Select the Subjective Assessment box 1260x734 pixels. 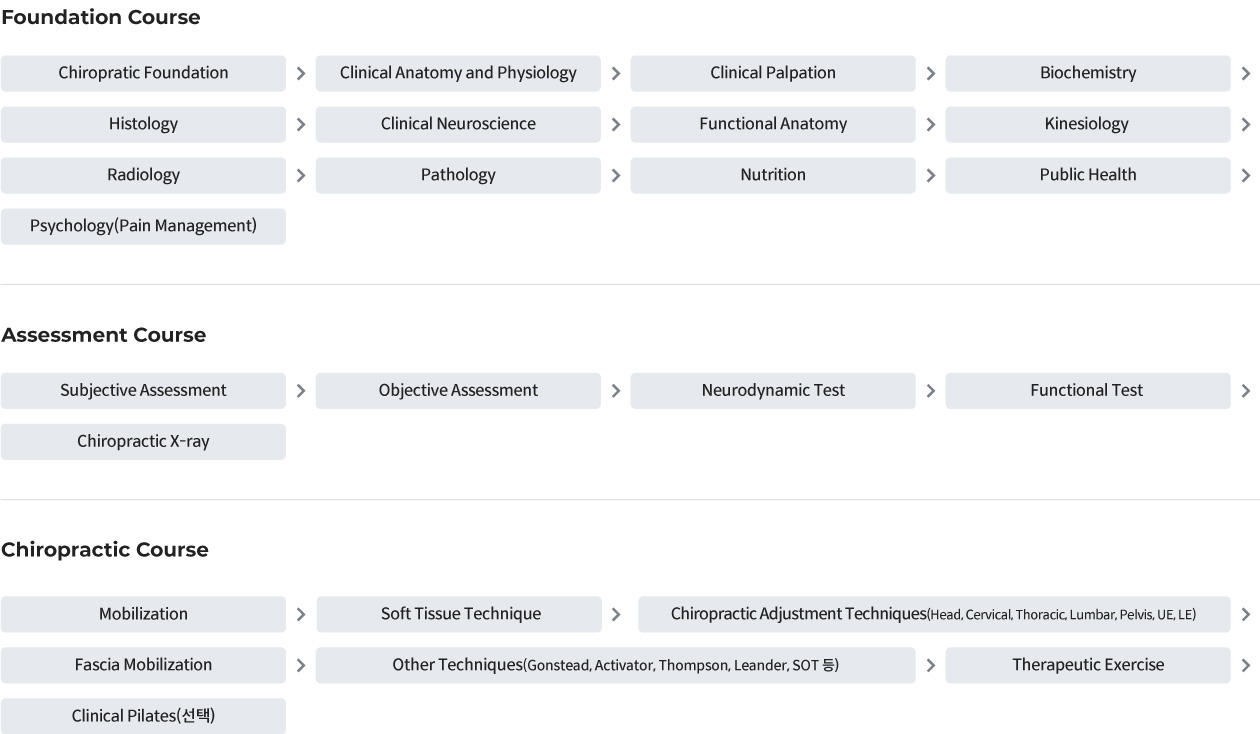[x=143, y=391]
